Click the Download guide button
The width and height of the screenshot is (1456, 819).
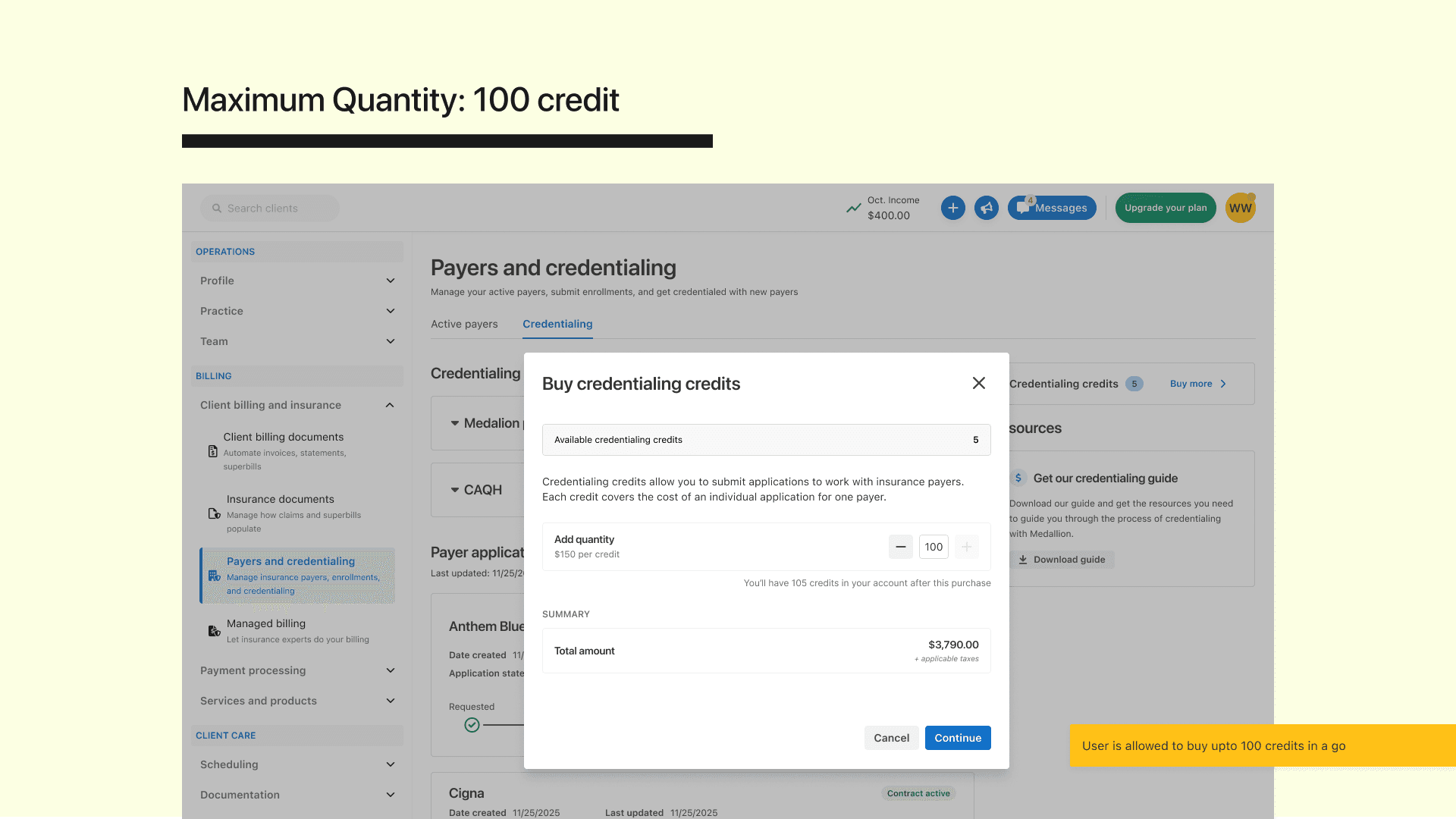(x=1062, y=560)
